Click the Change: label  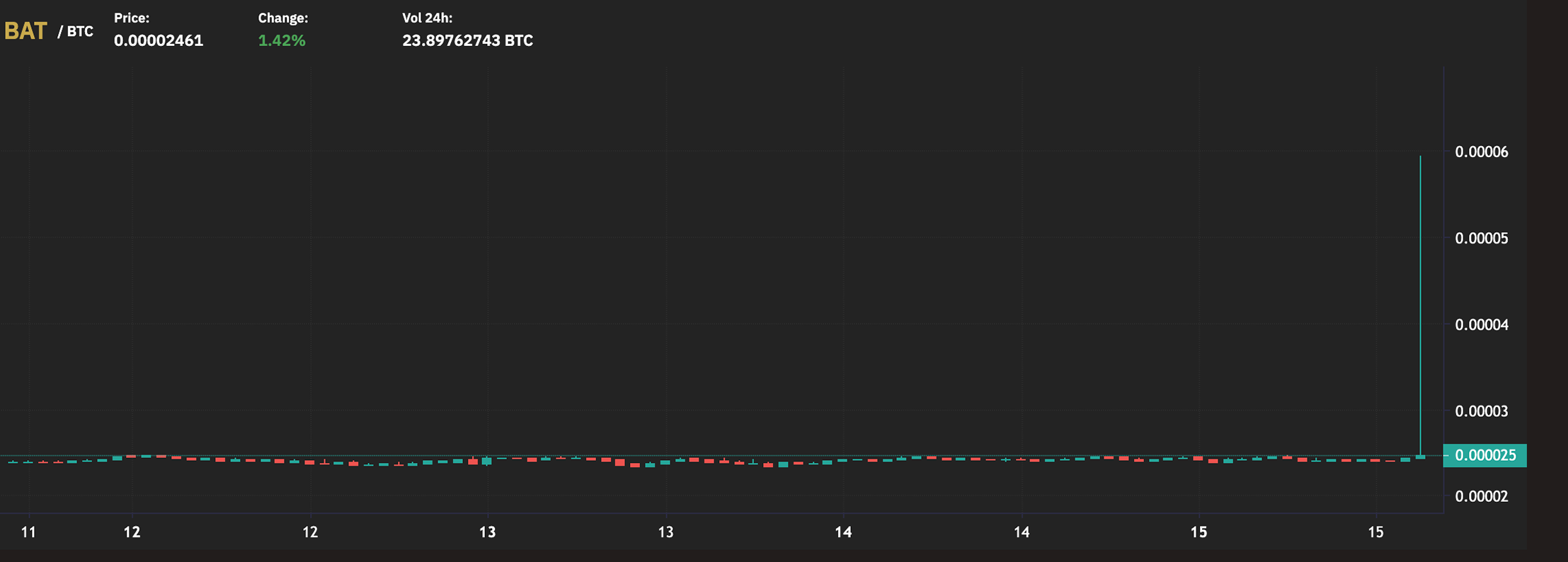[x=283, y=18]
